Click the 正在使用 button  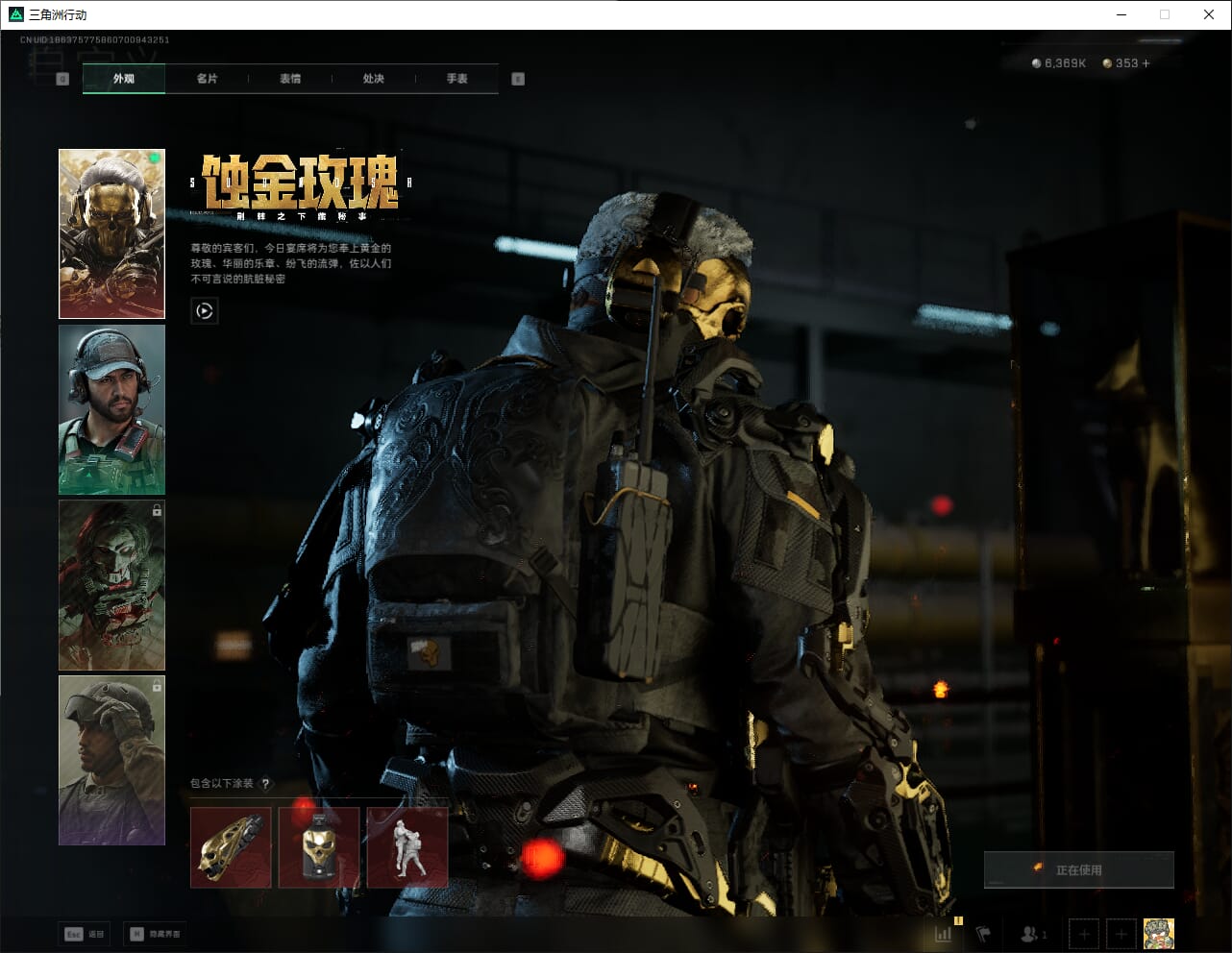pyautogui.click(x=1078, y=869)
